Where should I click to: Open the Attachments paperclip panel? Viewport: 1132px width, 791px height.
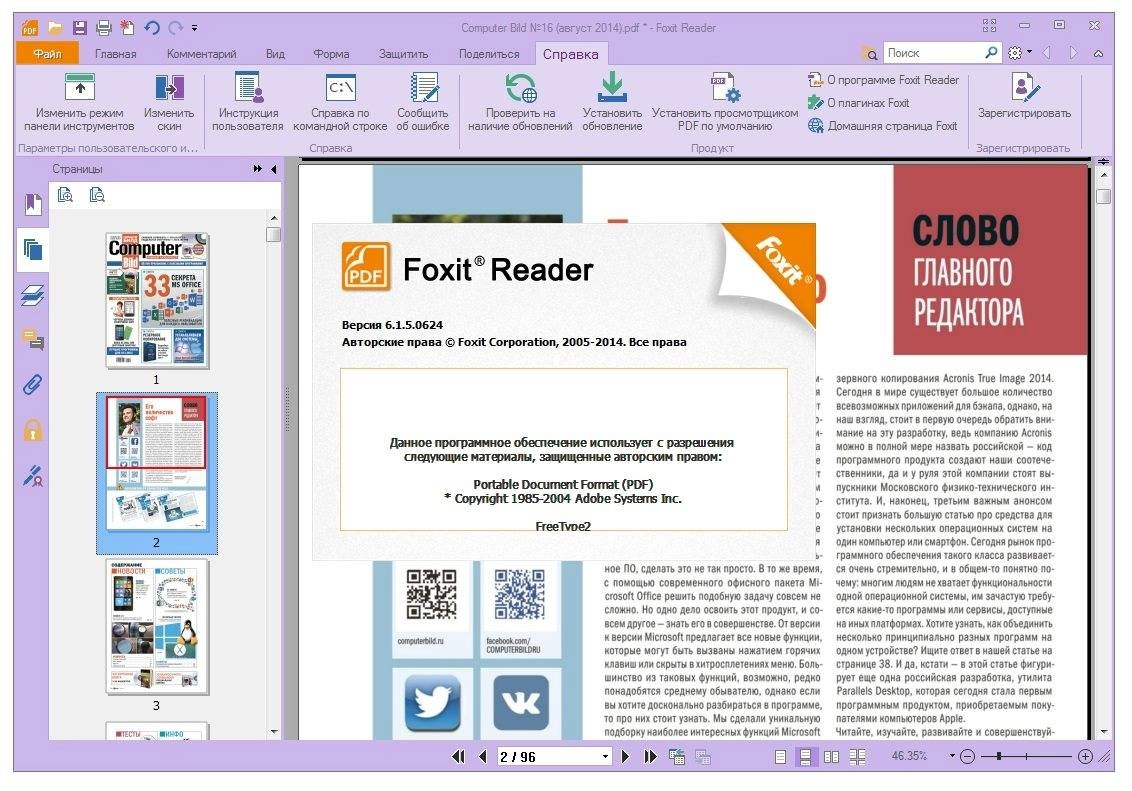(32, 385)
